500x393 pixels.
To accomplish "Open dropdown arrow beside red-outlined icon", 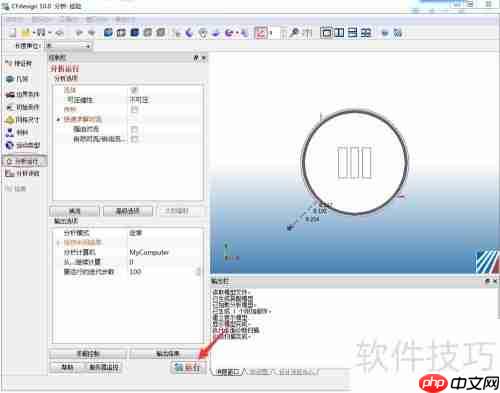I will tap(271, 33).
